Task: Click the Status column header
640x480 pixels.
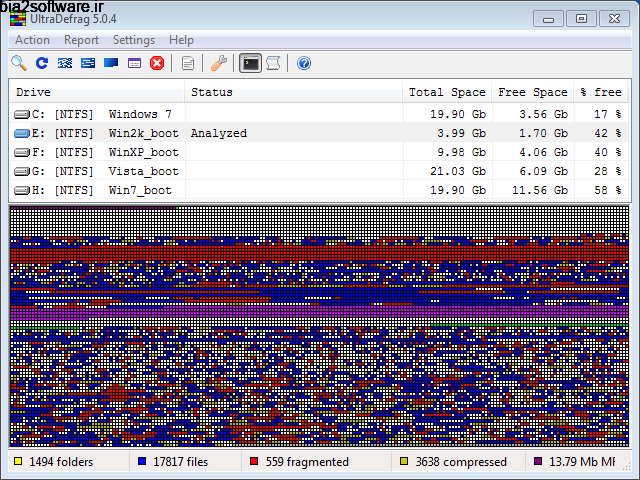Action: point(211,92)
